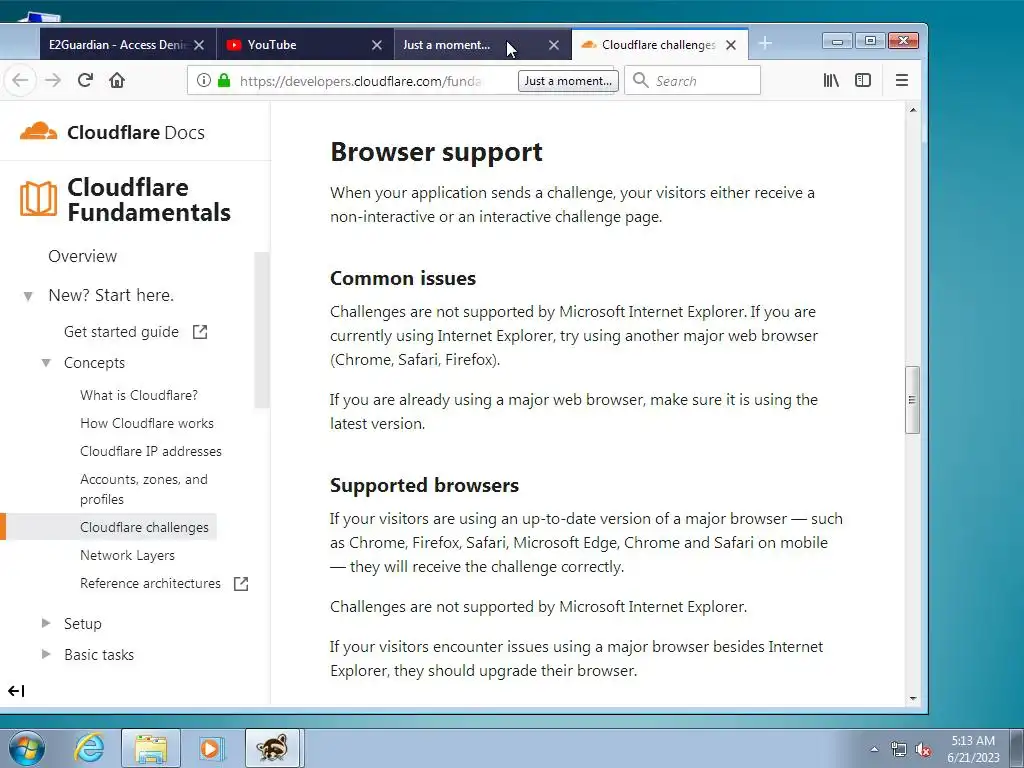Open Cloudflare IP addresses page
The height and width of the screenshot is (768, 1024).
[151, 451]
